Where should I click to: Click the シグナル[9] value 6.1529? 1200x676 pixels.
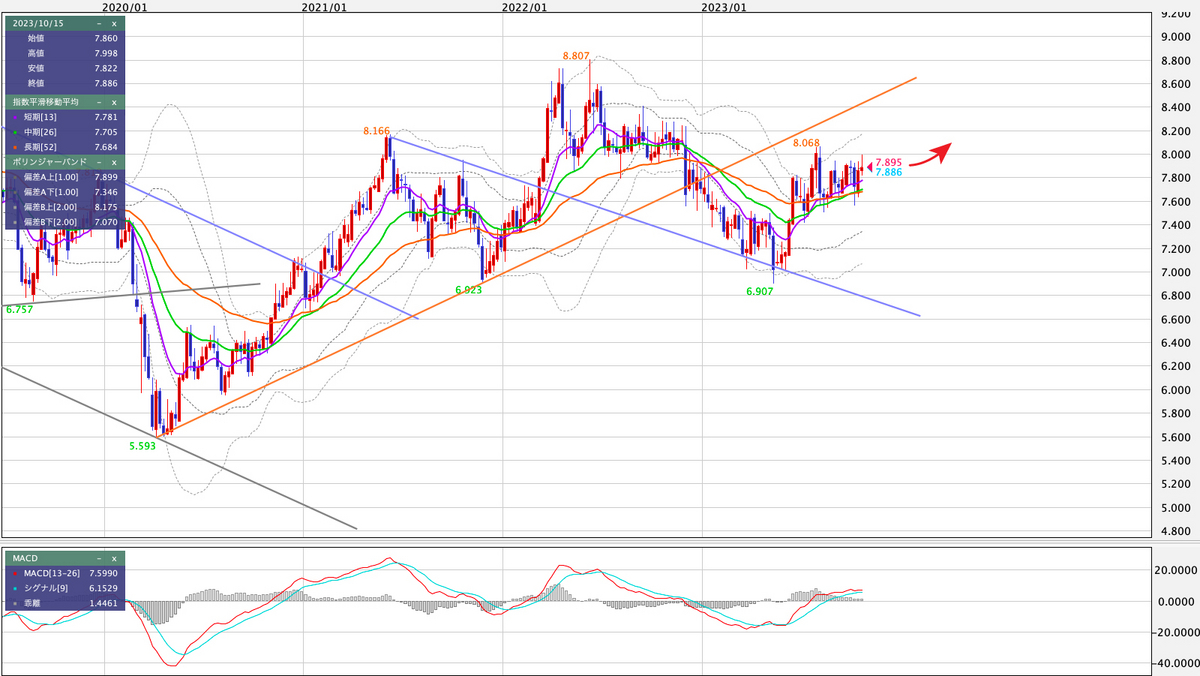(104, 589)
